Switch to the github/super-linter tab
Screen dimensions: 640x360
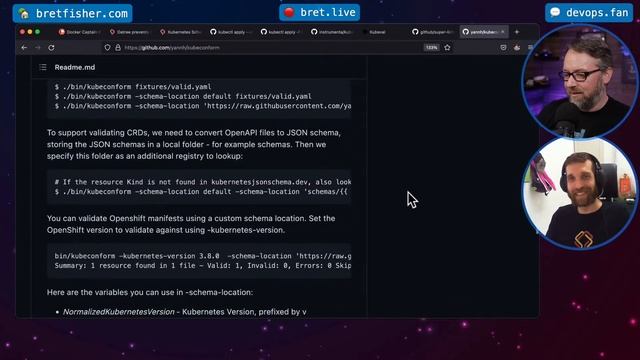pos(433,32)
